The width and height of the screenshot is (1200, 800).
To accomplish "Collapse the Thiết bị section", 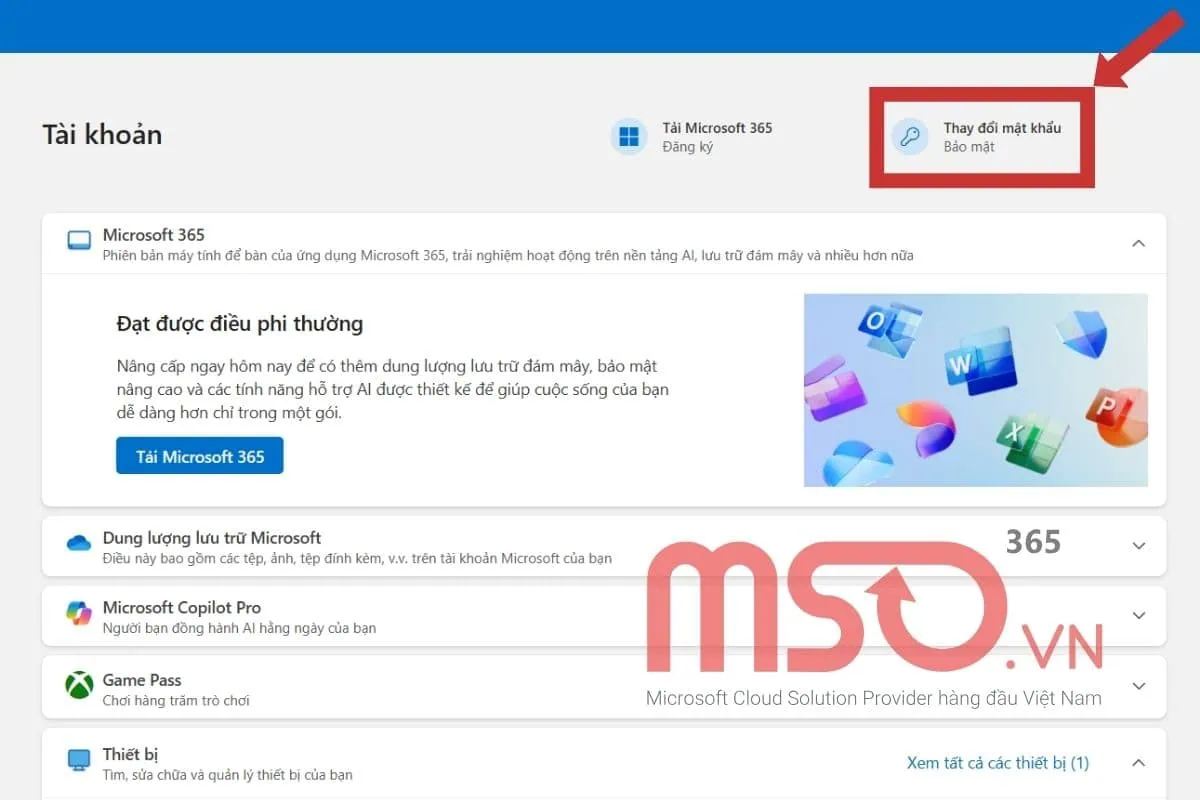I will 1138,762.
